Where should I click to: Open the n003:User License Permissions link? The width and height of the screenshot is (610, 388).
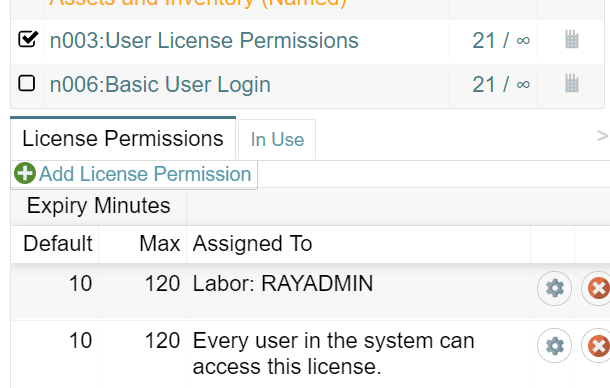(x=204, y=40)
